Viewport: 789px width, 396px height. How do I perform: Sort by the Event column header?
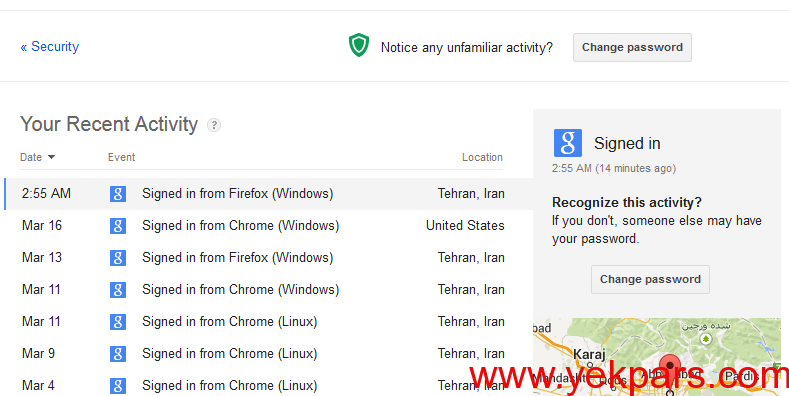pos(121,157)
